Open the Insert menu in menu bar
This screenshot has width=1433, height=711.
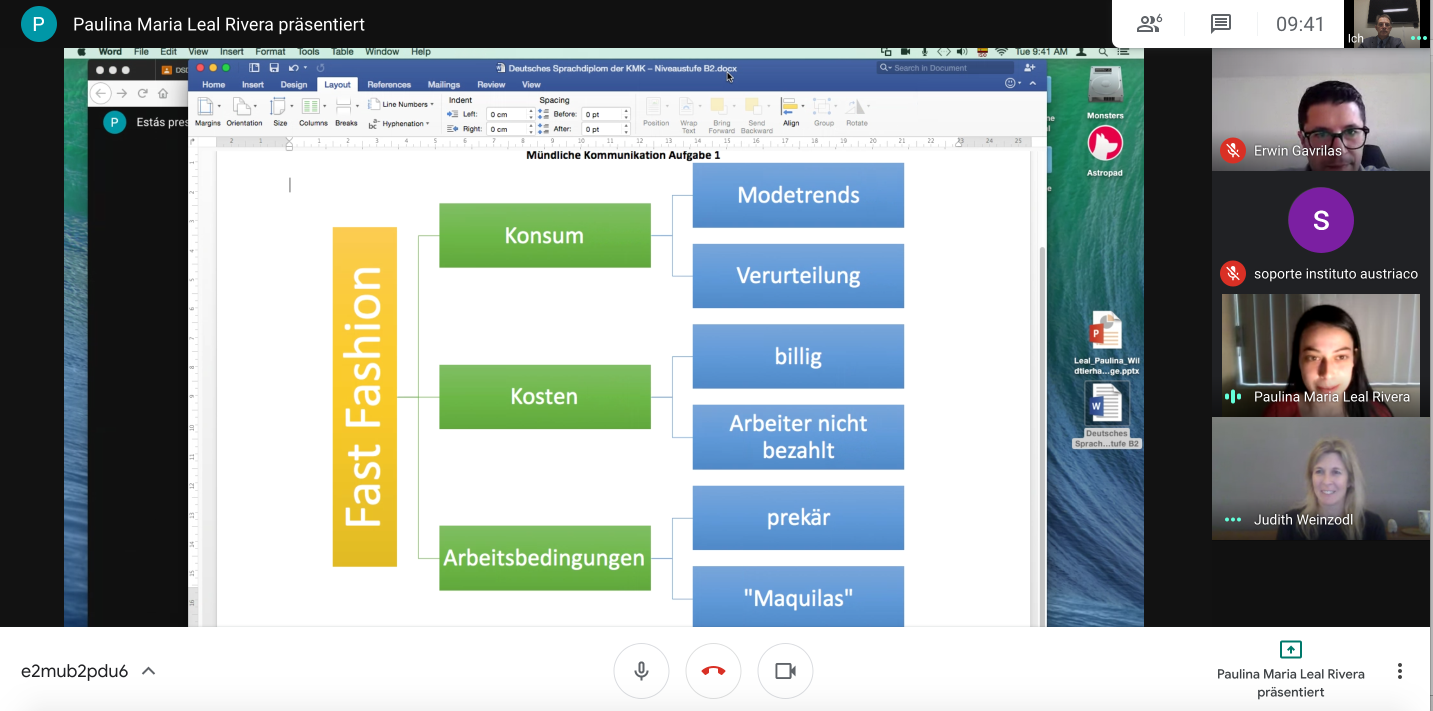click(x=231, y=51)
